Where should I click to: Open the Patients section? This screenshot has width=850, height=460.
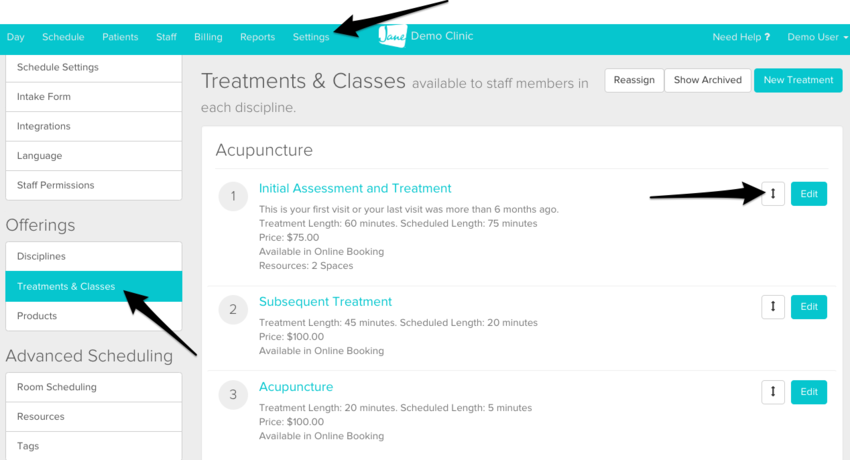coord(120,37)
